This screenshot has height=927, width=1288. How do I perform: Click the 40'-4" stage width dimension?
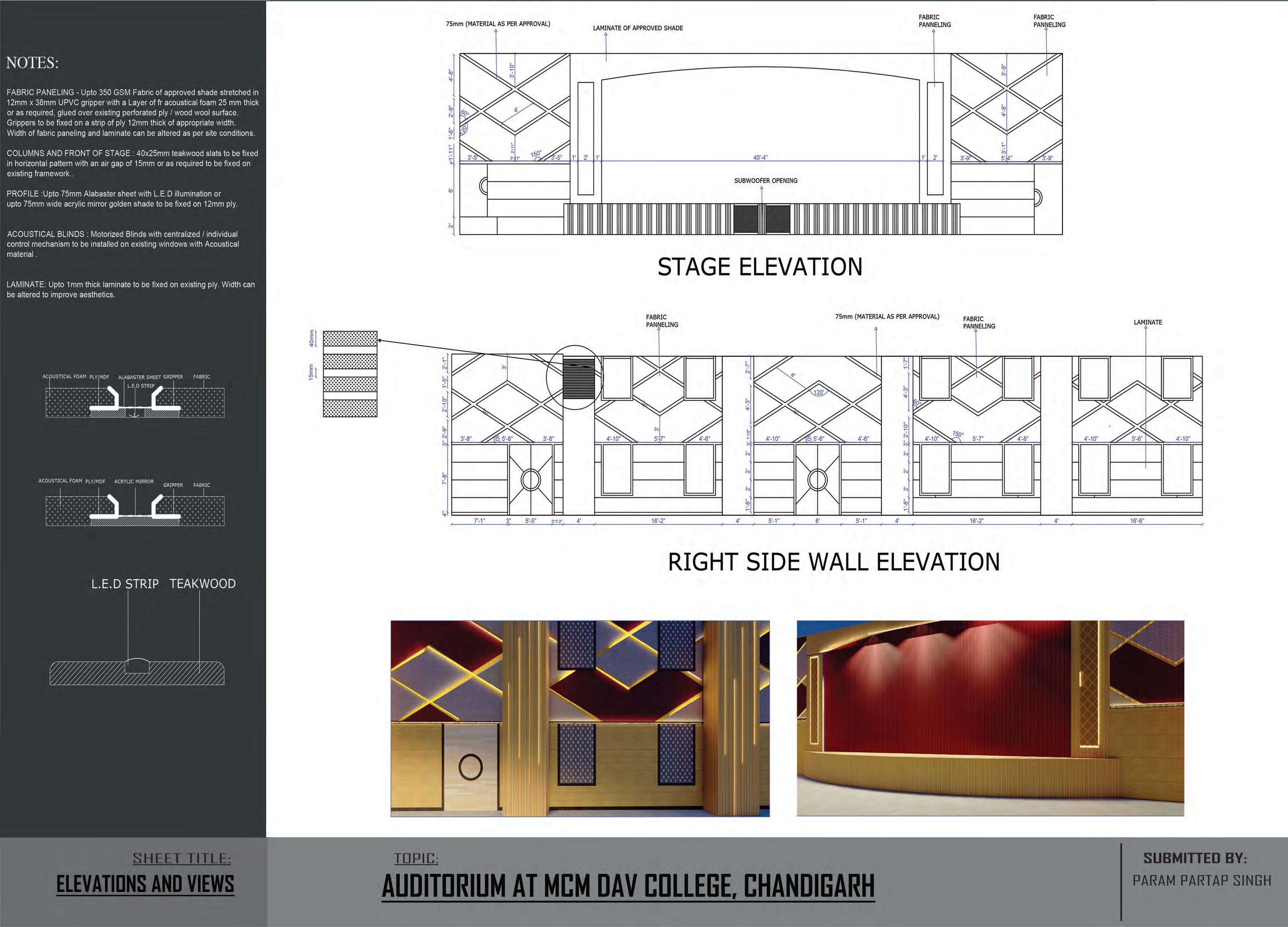tap(761, 157)
